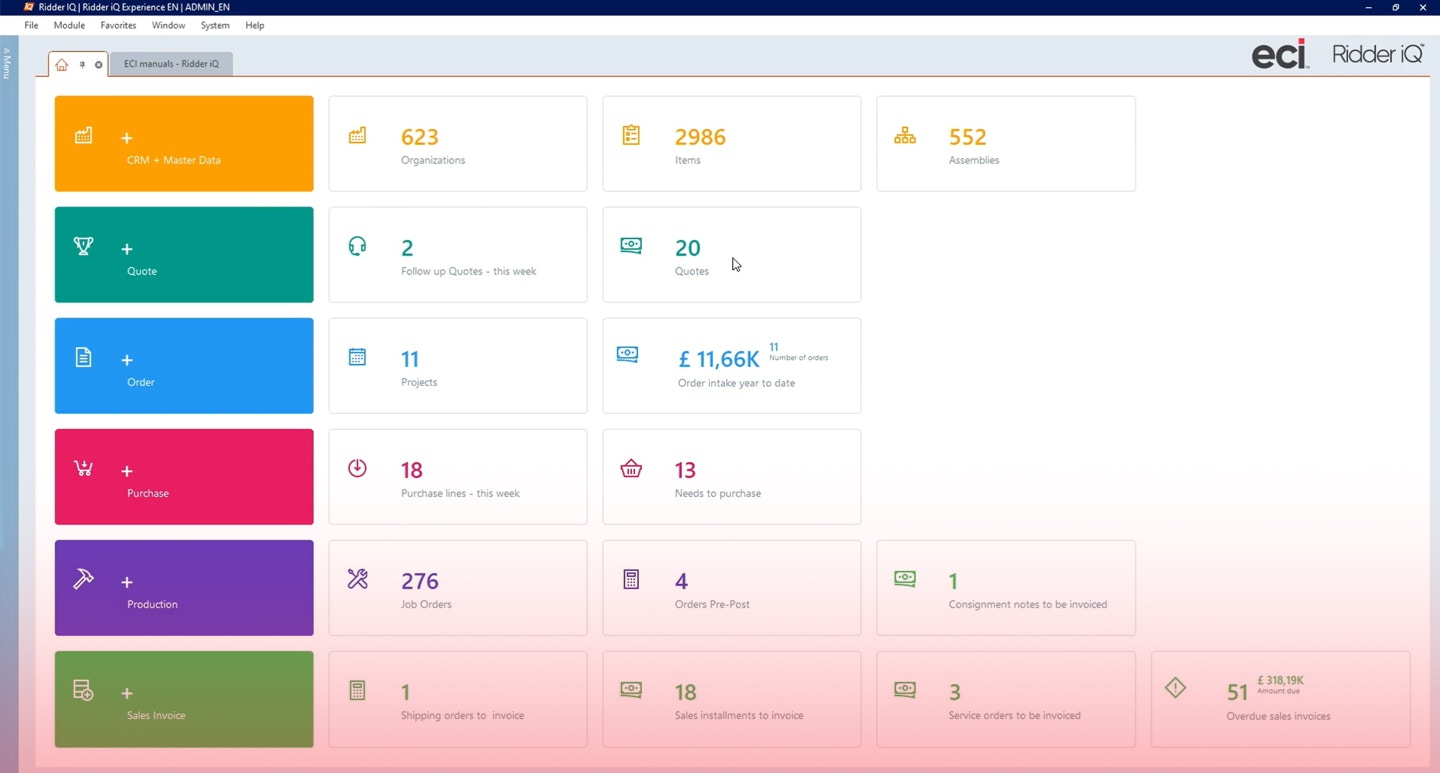The height and width of the screenshot is (773, 1440).
Task: Click the Assemblies card hierarchy icon
Action: (x=905, y=135)
